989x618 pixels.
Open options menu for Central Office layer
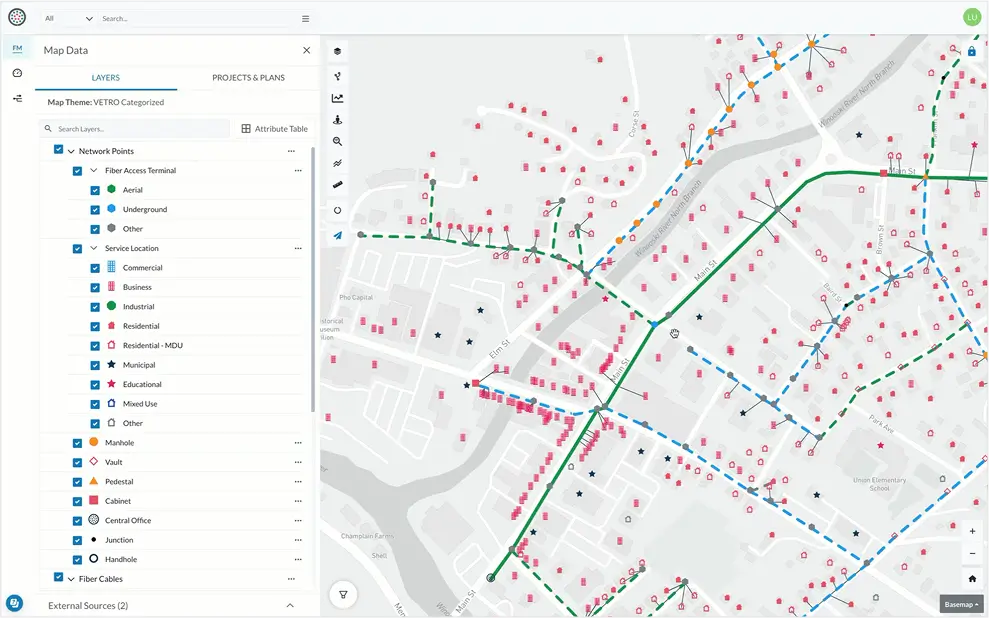[298, 521]
